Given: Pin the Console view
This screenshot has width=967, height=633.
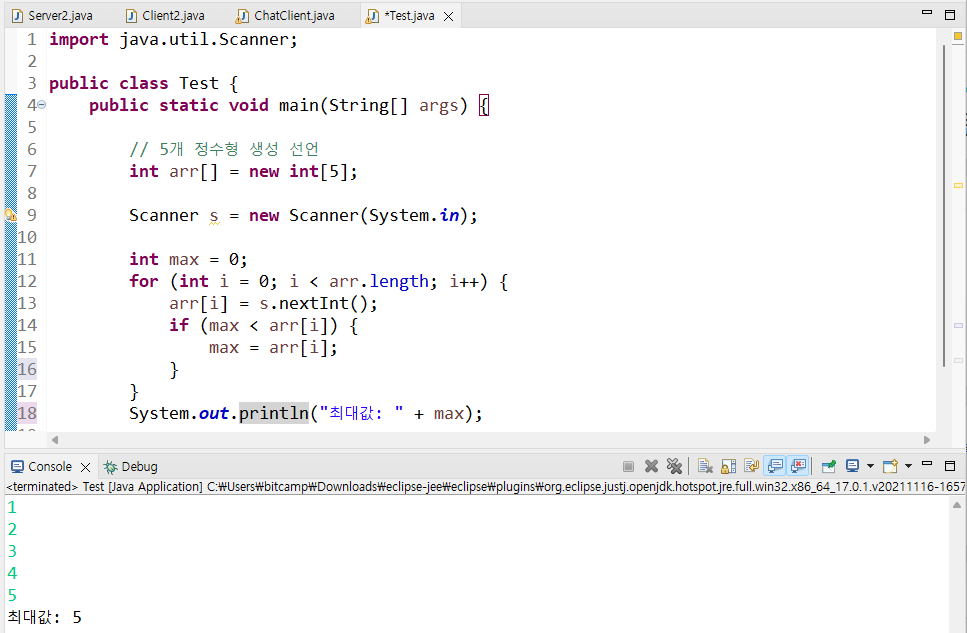Looking at the screenshot, I should (x=829, y=466).
